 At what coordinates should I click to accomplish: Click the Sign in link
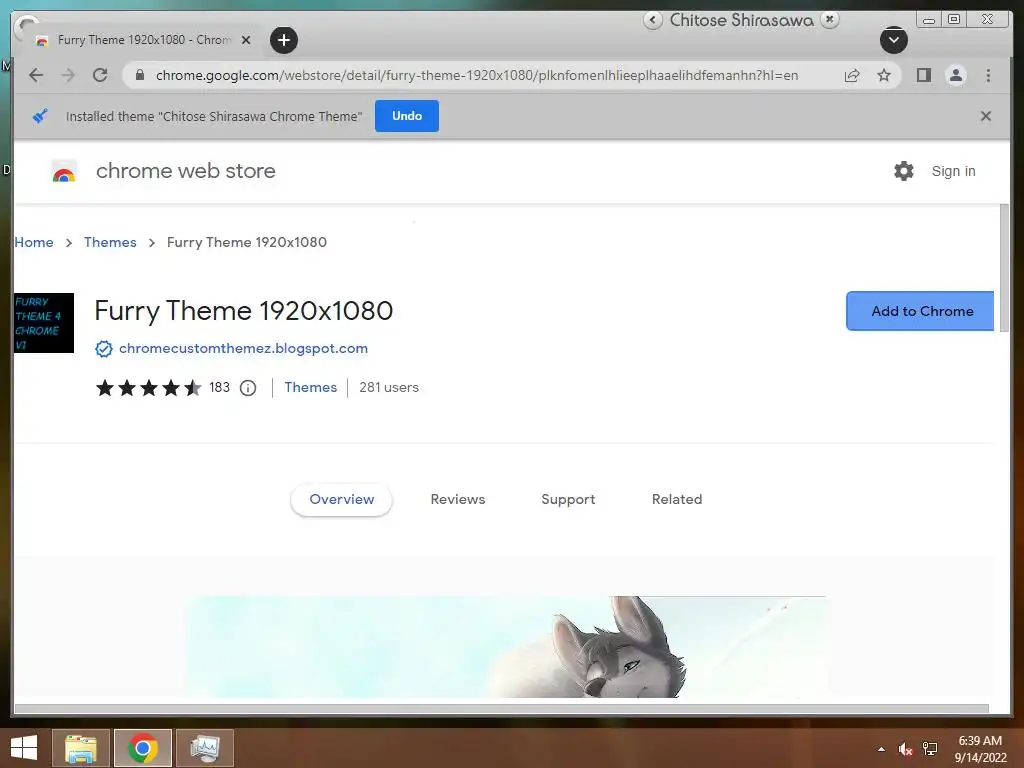point(953,171)
